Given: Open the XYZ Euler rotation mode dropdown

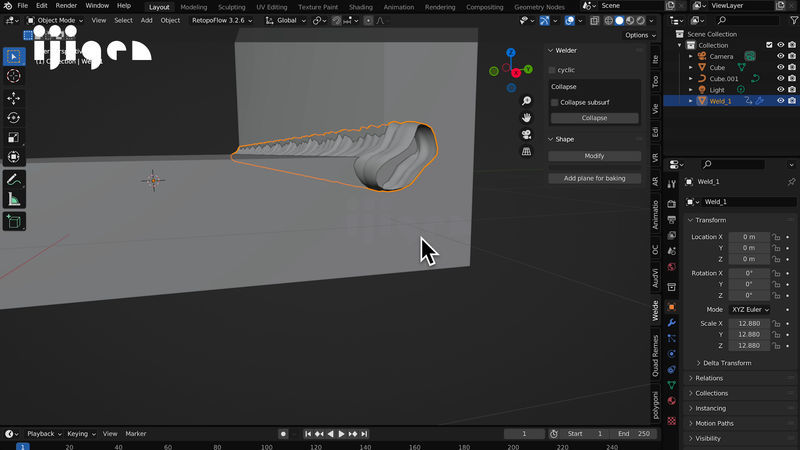Looking at the screenshot, I should [x=749, y=310].
